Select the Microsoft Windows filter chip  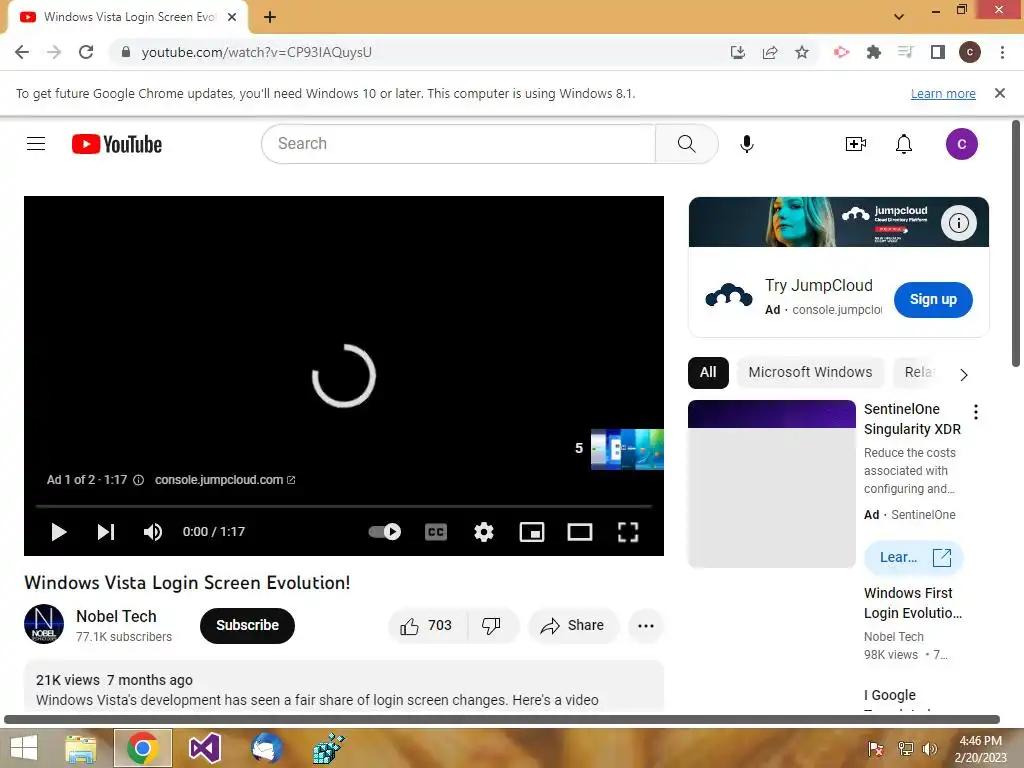point(810,373)
